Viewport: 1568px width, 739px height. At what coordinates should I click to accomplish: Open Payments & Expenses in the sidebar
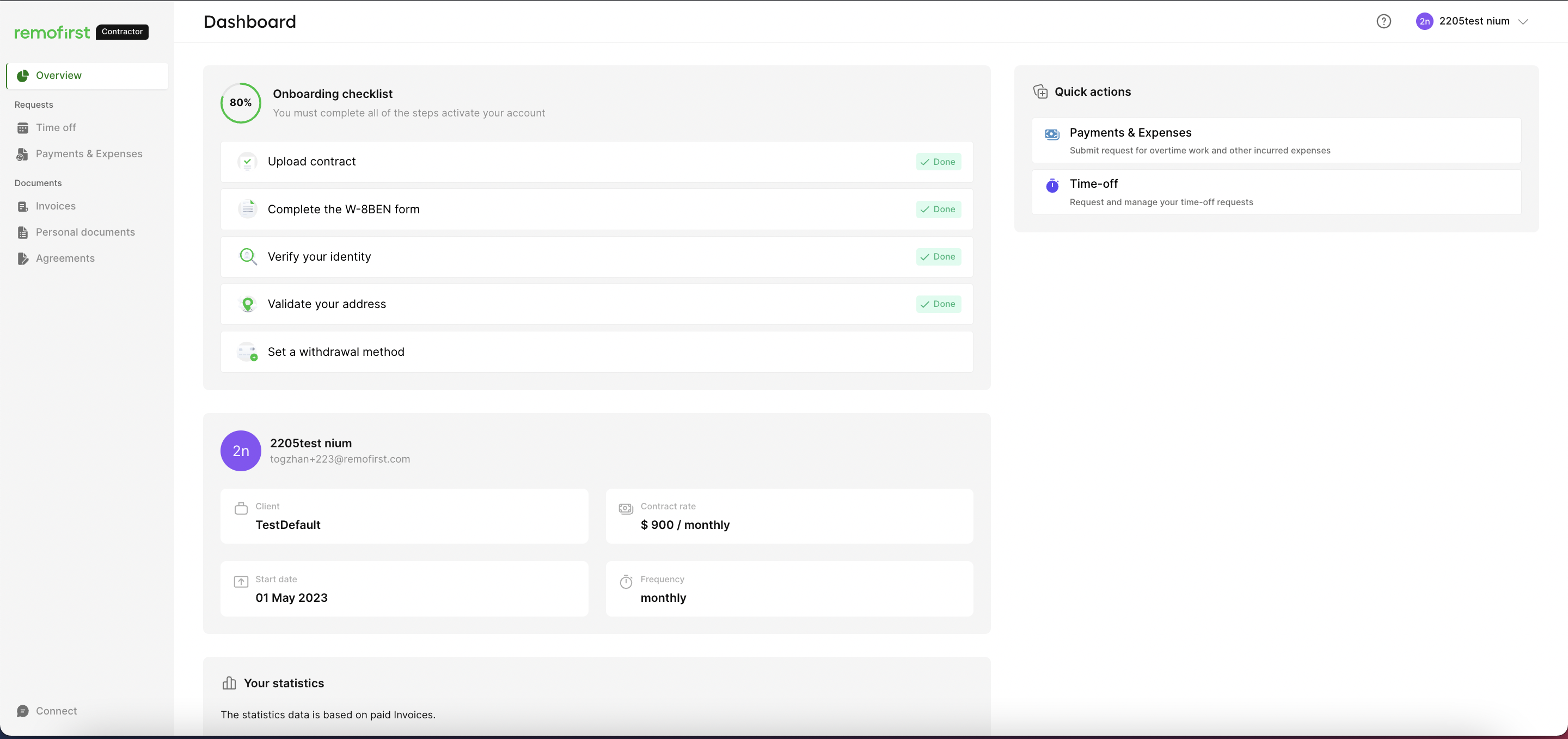pyautogui.click(x=88, y=154)
